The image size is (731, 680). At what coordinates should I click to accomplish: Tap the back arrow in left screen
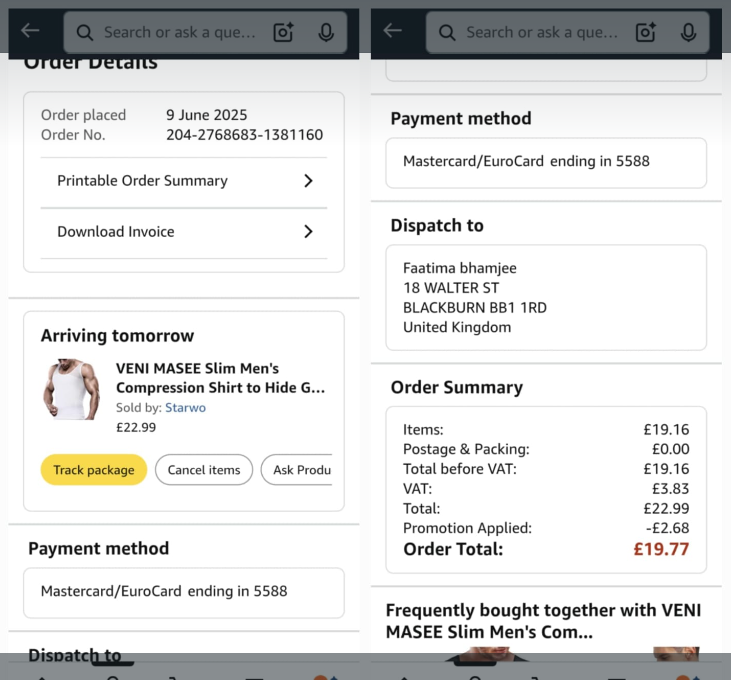pyautogui.click(x=31, y=31)
